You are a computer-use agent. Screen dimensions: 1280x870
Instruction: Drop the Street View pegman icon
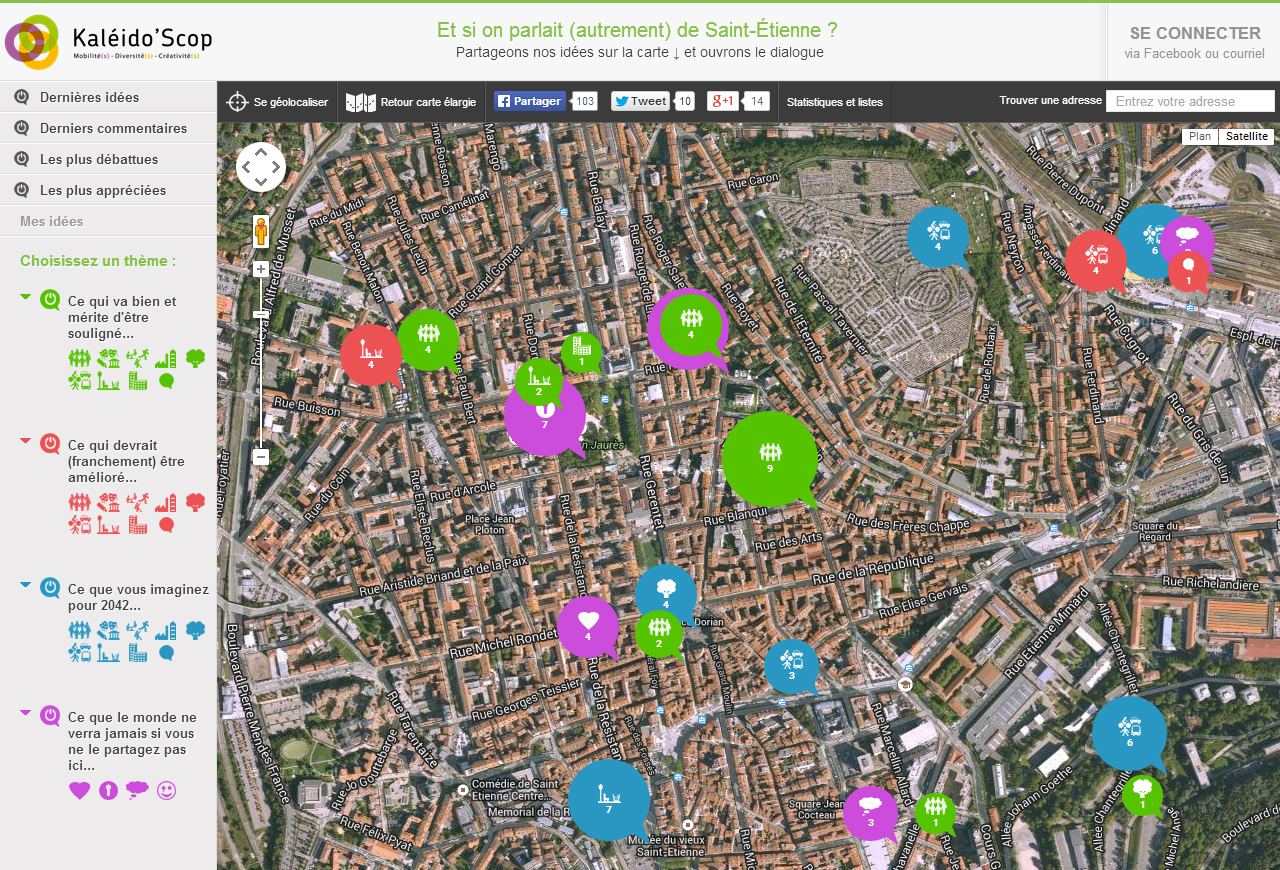click(x=261, y=231)
